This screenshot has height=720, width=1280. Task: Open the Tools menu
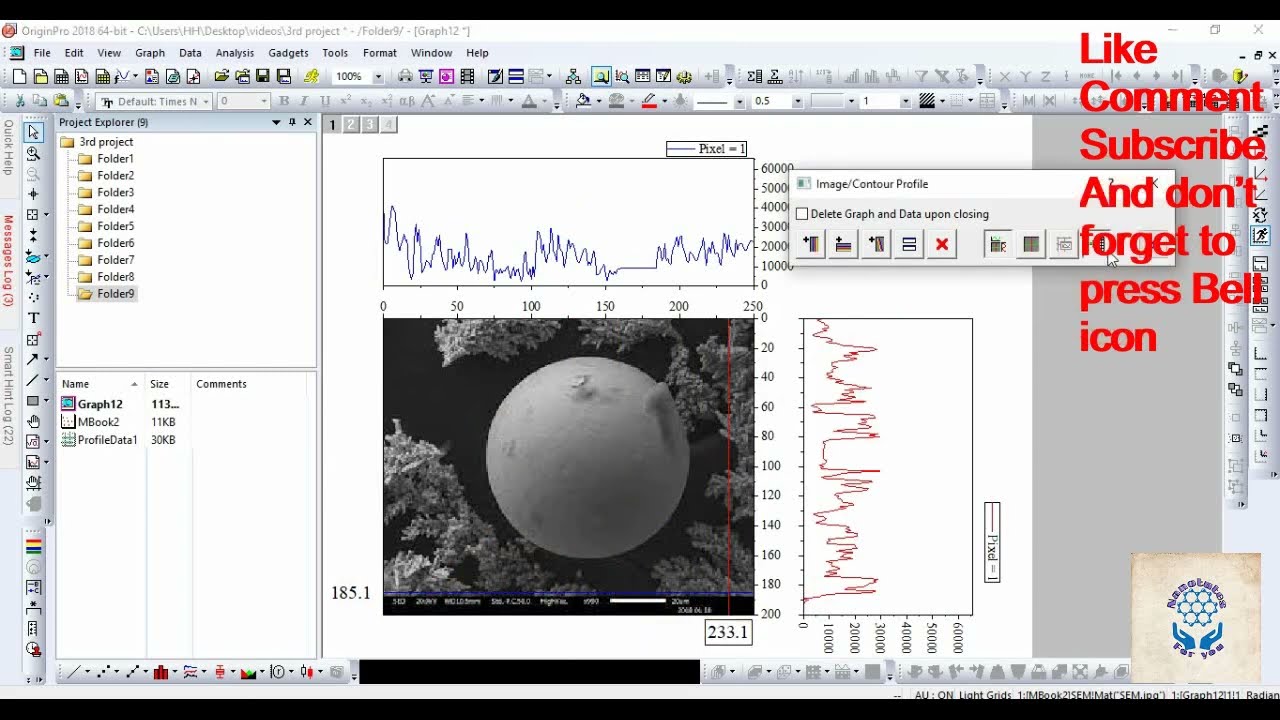(335, 53)
